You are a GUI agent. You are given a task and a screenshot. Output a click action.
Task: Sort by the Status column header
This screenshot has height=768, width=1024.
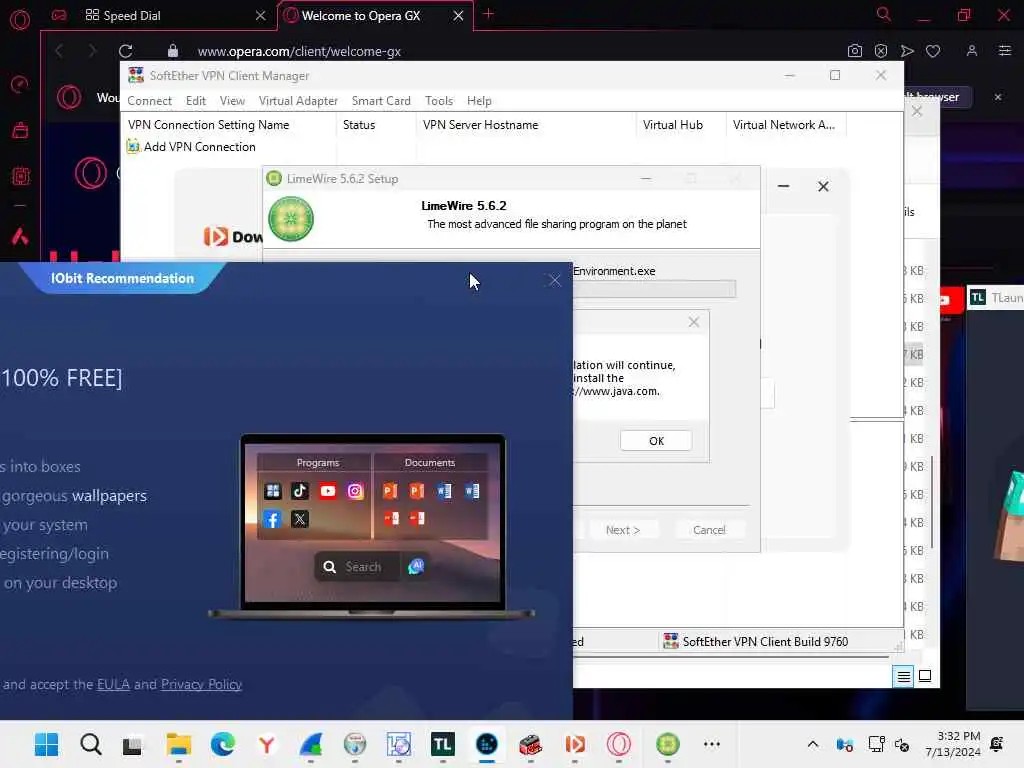coord(376,125)
